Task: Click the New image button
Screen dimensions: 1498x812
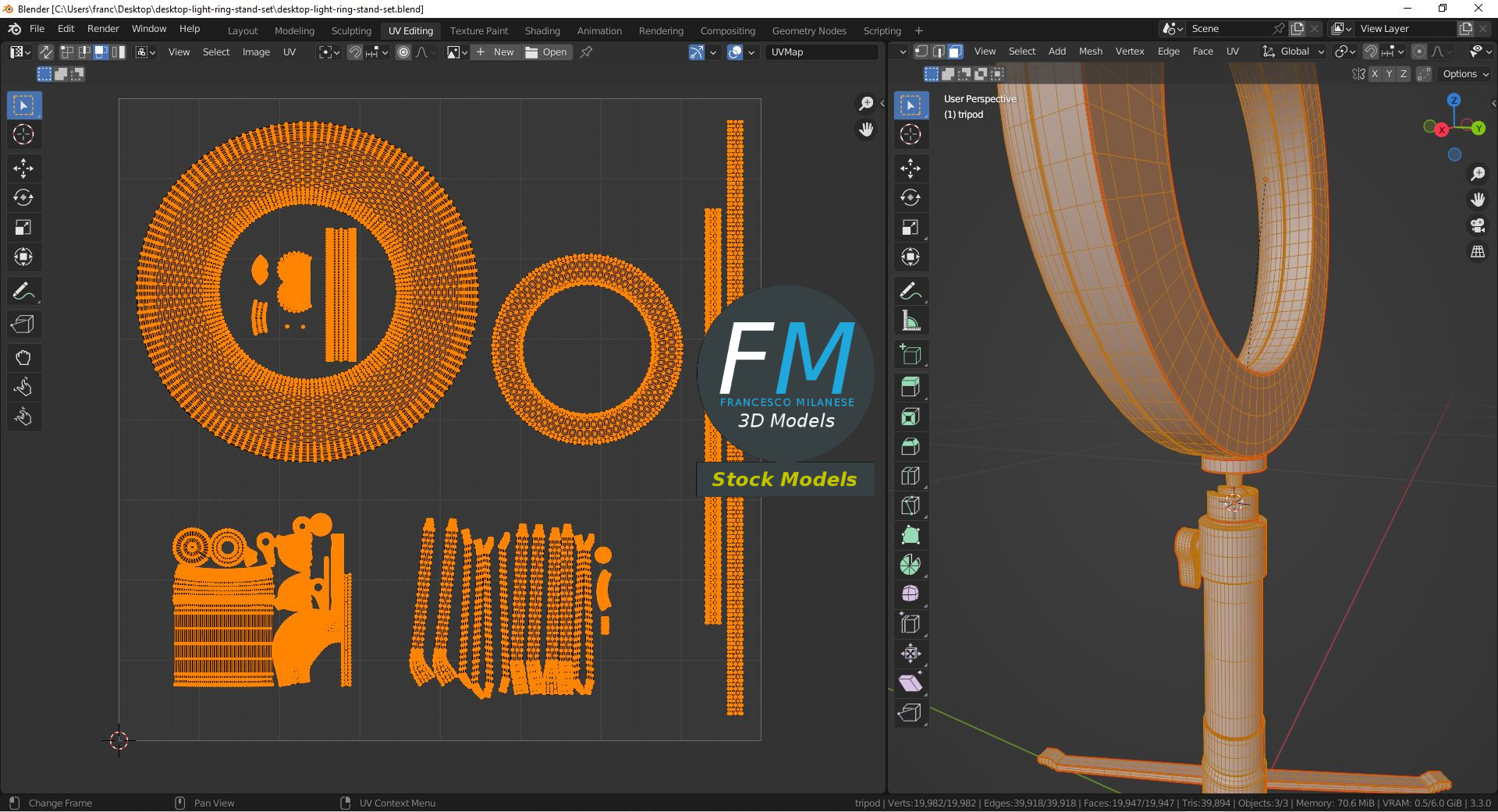Action: click(495, 52)
